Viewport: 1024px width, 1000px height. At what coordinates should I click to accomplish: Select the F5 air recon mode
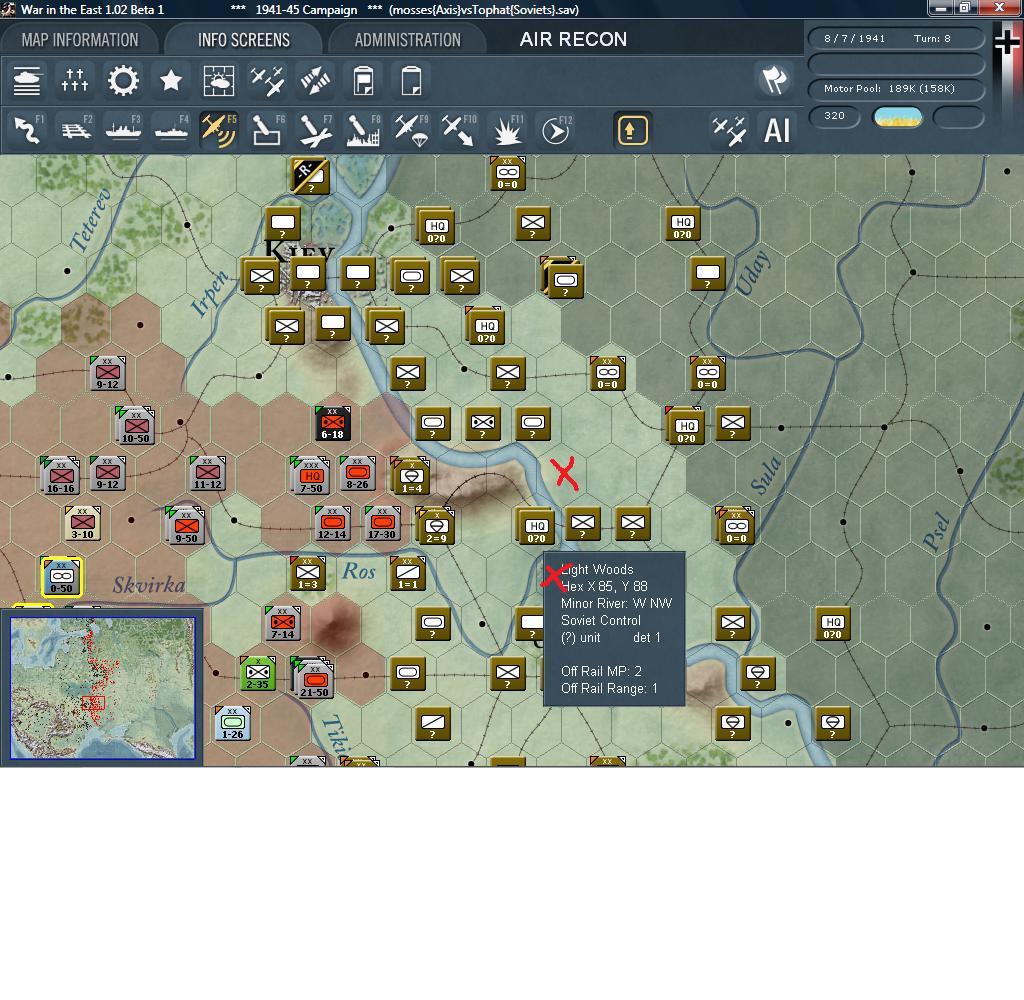219,130
